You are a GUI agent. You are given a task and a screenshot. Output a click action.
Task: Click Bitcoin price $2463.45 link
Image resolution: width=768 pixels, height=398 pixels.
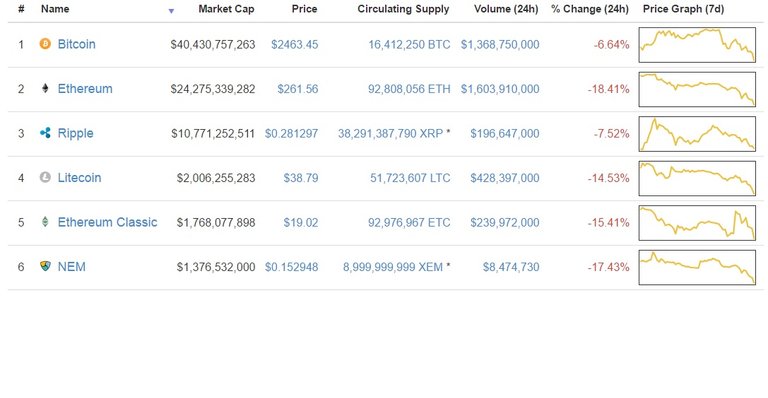tap(294, 45)
